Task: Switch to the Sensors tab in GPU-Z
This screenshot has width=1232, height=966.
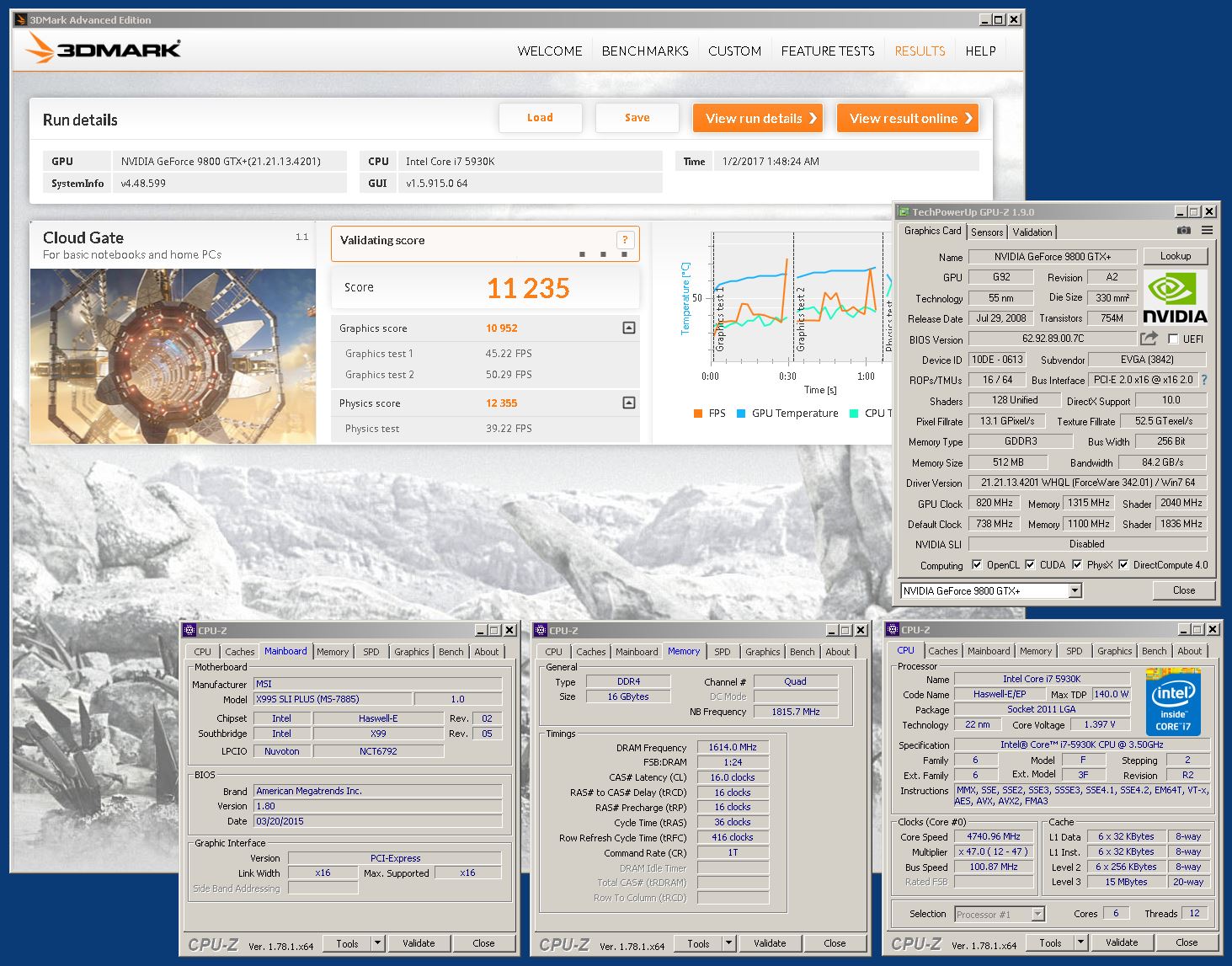Action: [x=987, y=232]
